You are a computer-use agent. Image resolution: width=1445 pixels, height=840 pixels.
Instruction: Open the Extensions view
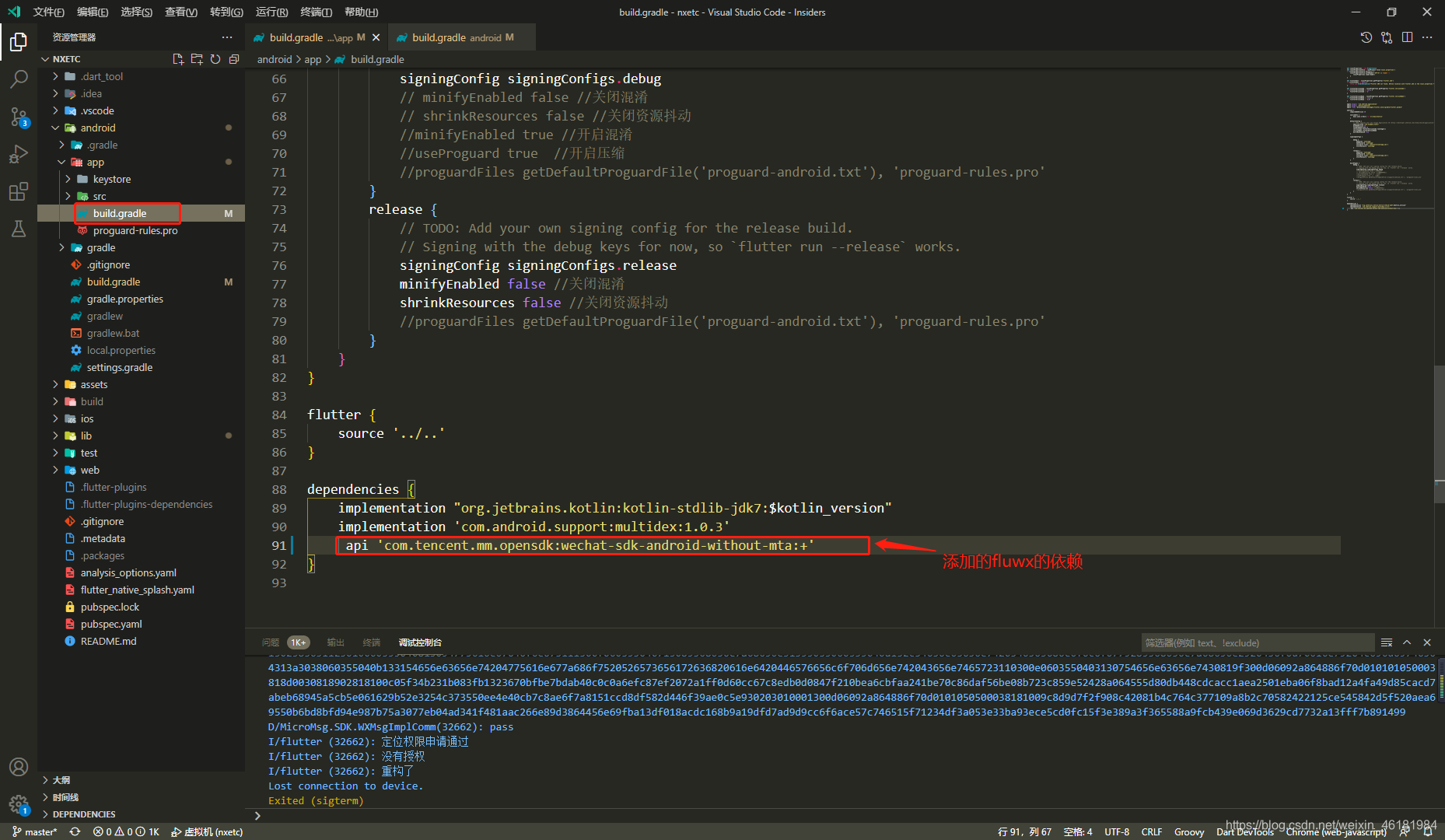(19, 191)
